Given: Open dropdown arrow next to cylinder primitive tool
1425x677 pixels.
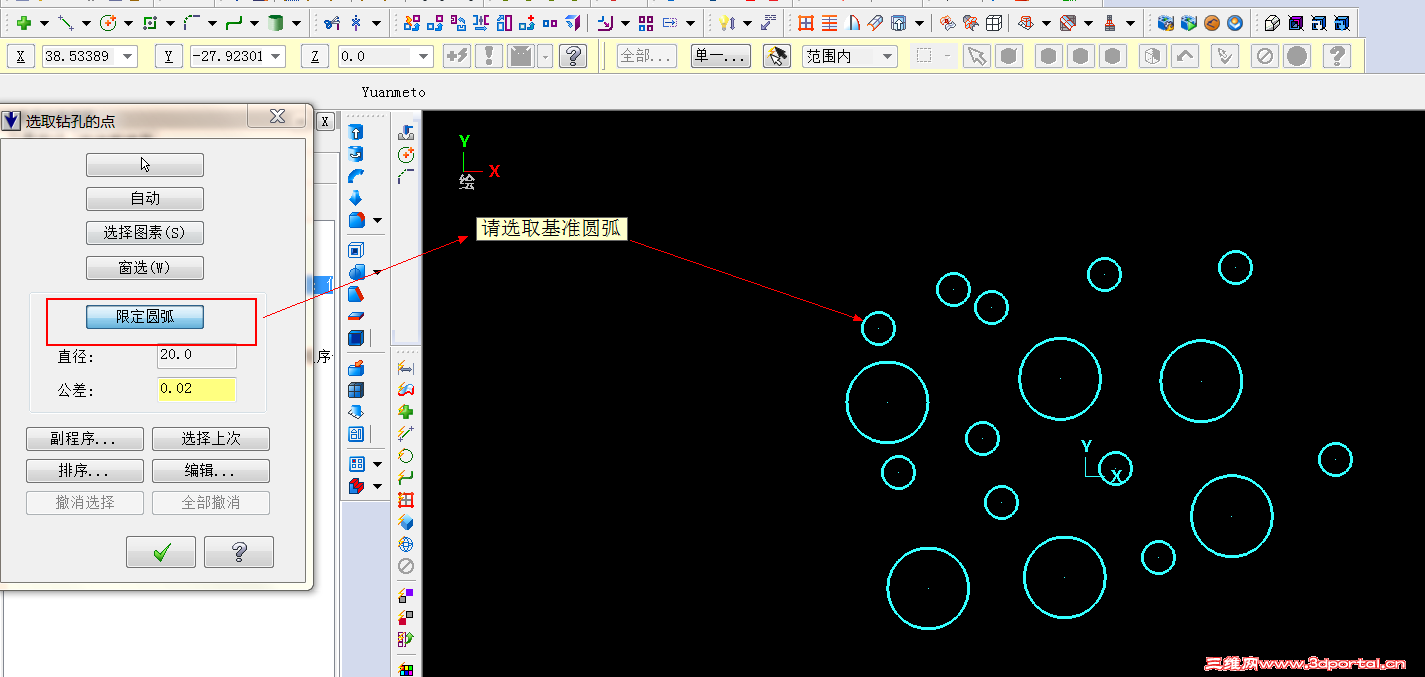Looking at the screenshot, I should [297, 23].
